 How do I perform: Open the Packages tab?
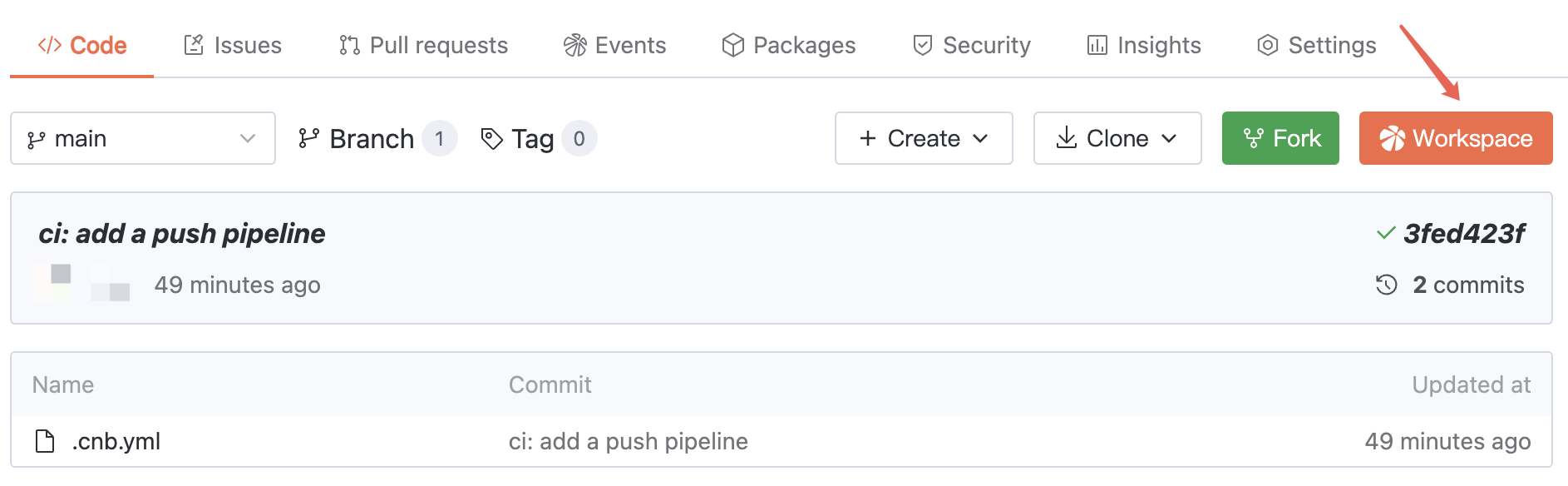(x=788, y=45)
